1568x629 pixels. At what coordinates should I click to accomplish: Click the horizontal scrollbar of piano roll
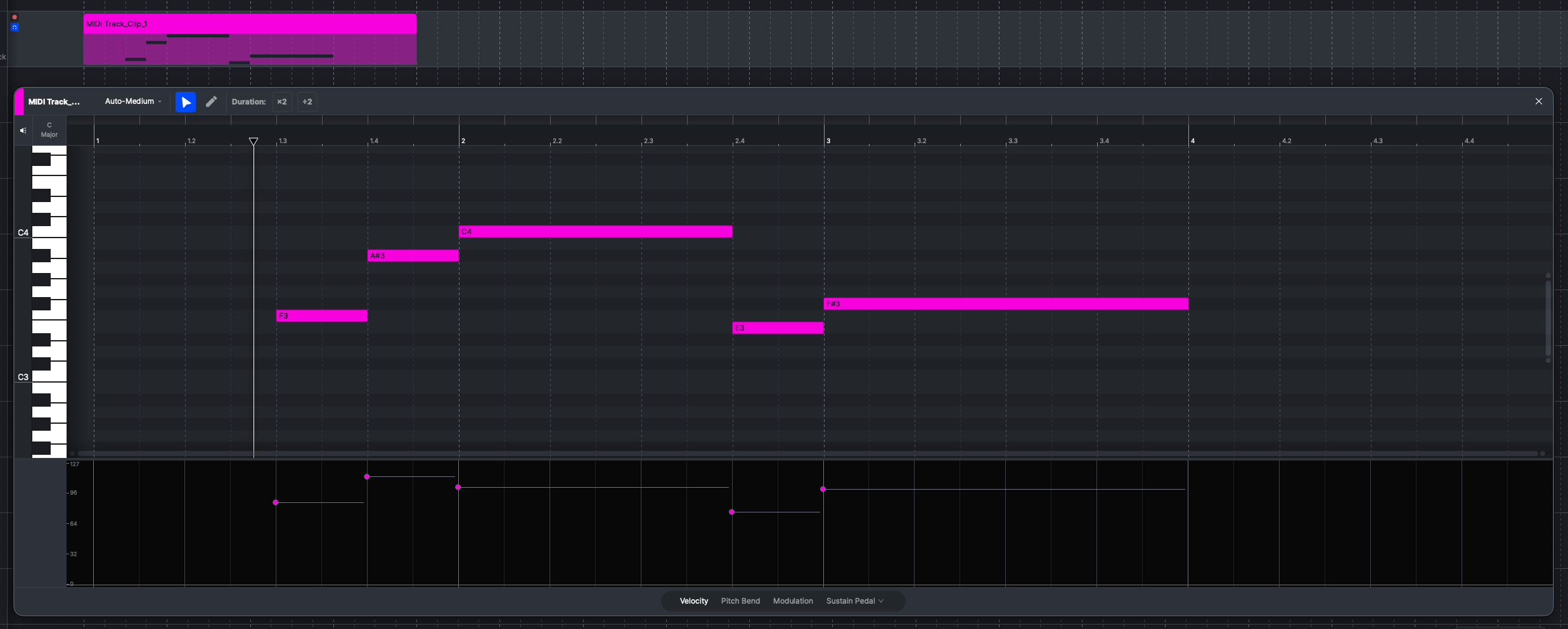(807, 454)
